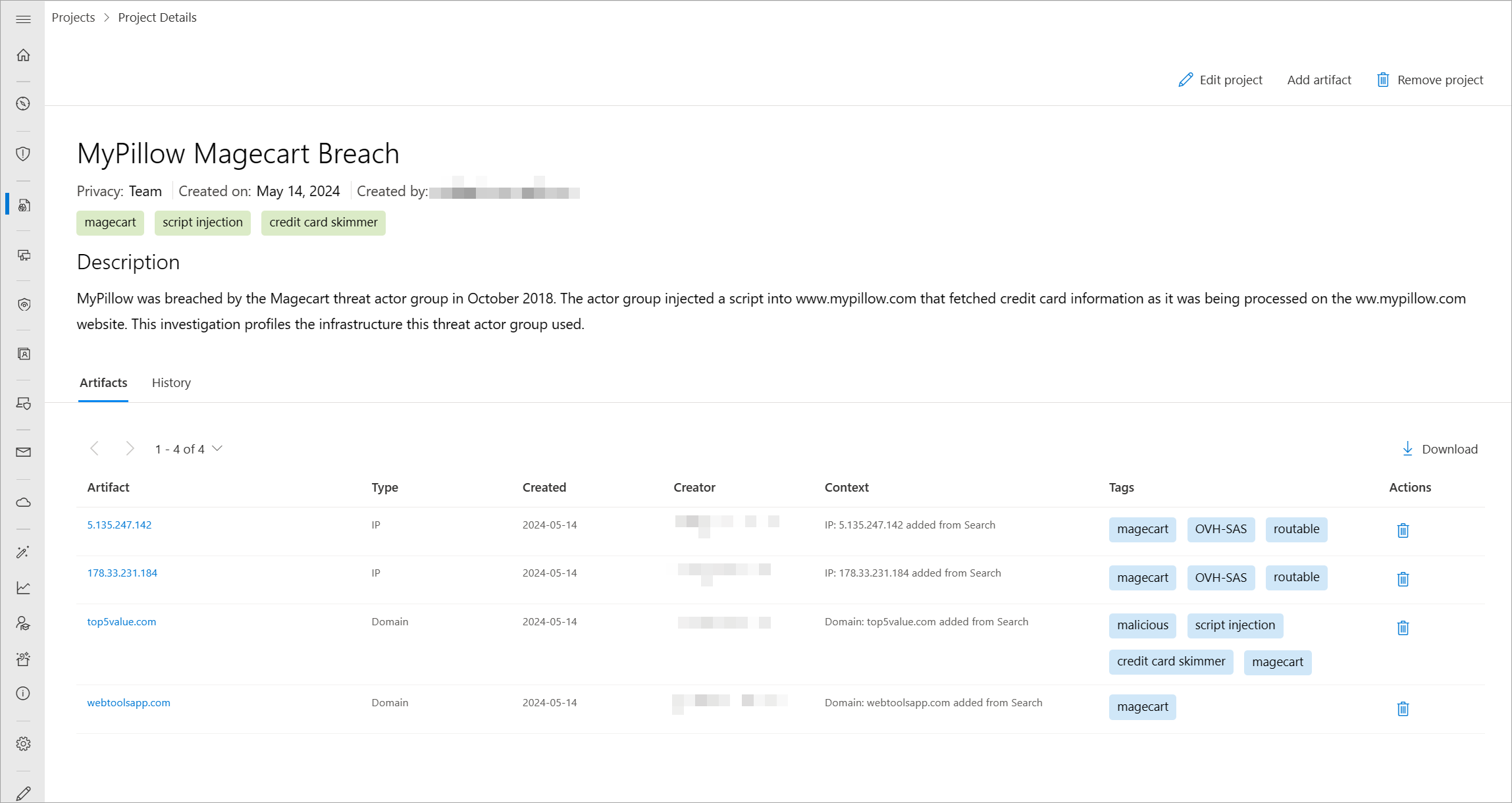Click the mail envelope sidebar icon

point(23,452)
